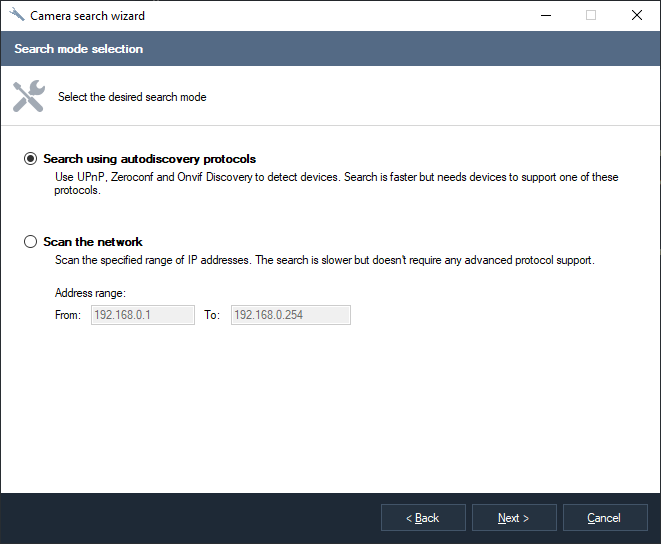Image resolution: width=661 pixels, height=544 pixels.
Task: Click the To IP address field
Action: [290, 315]
